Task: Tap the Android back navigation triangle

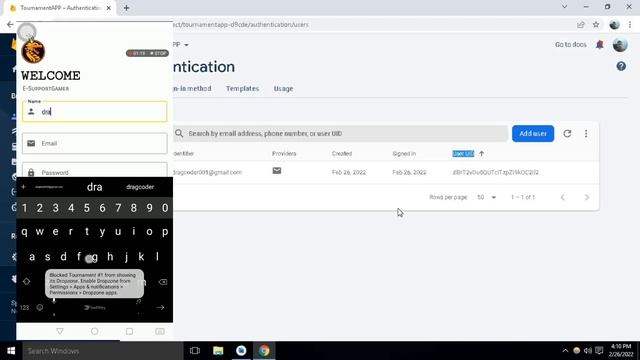Action: tap(60, 331)
